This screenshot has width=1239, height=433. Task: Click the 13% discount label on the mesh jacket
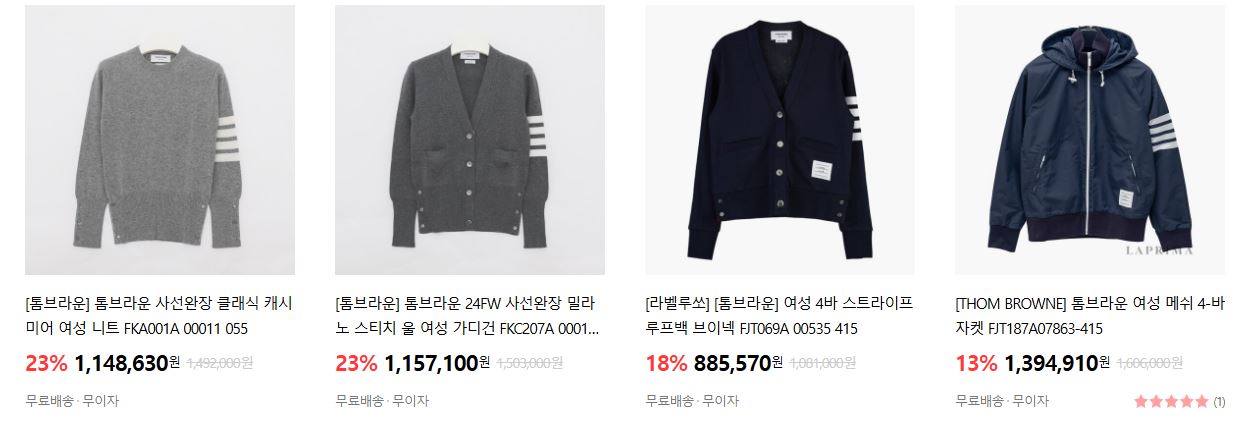point(976,363)
